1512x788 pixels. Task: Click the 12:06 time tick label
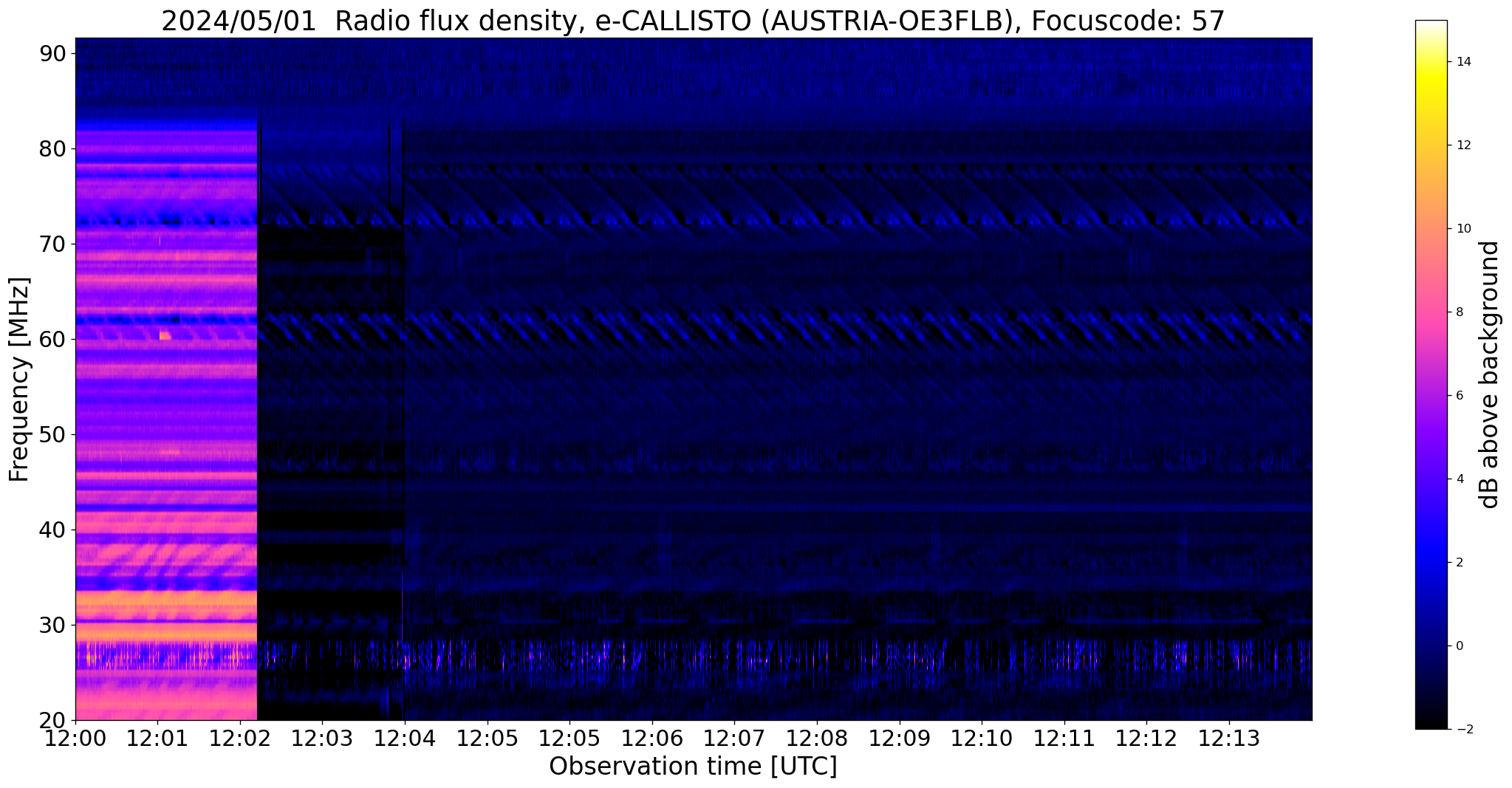652,739
